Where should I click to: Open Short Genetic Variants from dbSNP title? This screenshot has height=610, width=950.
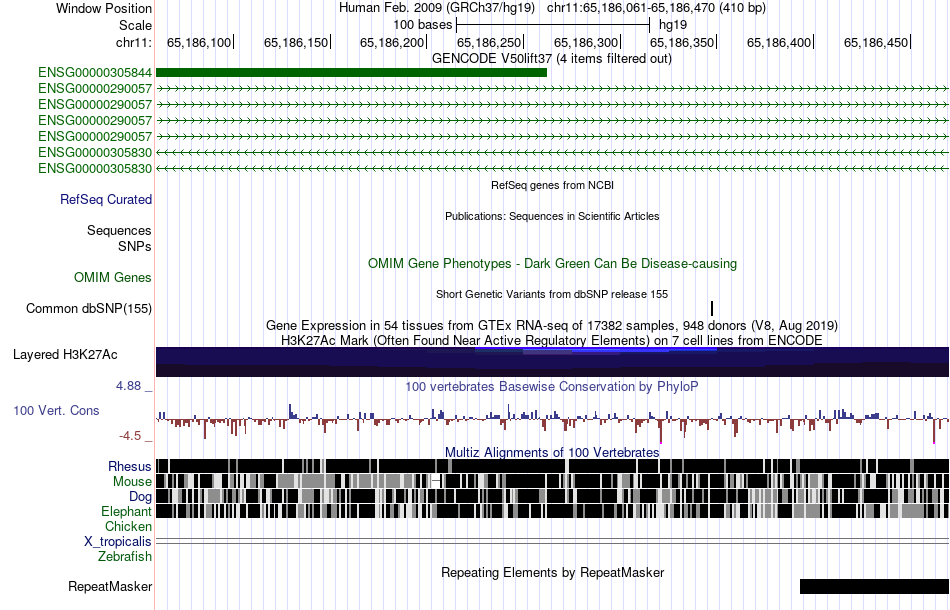point(552,294)
